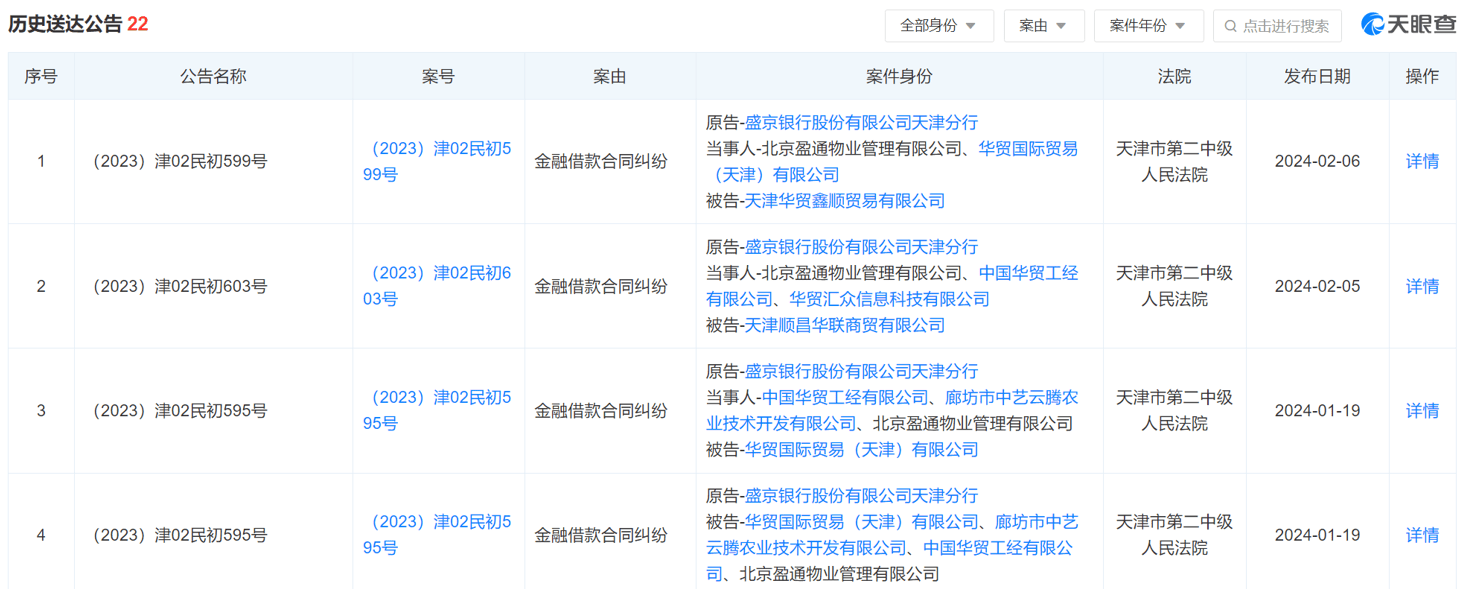Screen dimensions: 1471x589
Task: Open the 案件年份 dropdown filter
Action: click(x=1148, y=26)
